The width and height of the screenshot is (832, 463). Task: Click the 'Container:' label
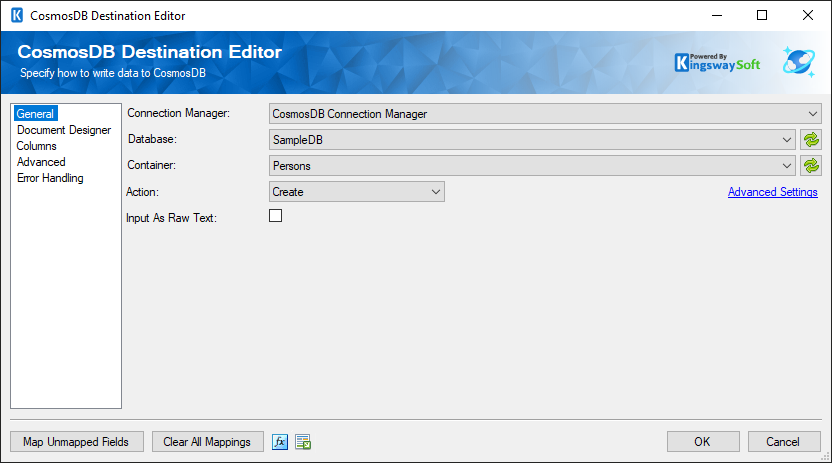pyautogui.click(x=152, y=165)
